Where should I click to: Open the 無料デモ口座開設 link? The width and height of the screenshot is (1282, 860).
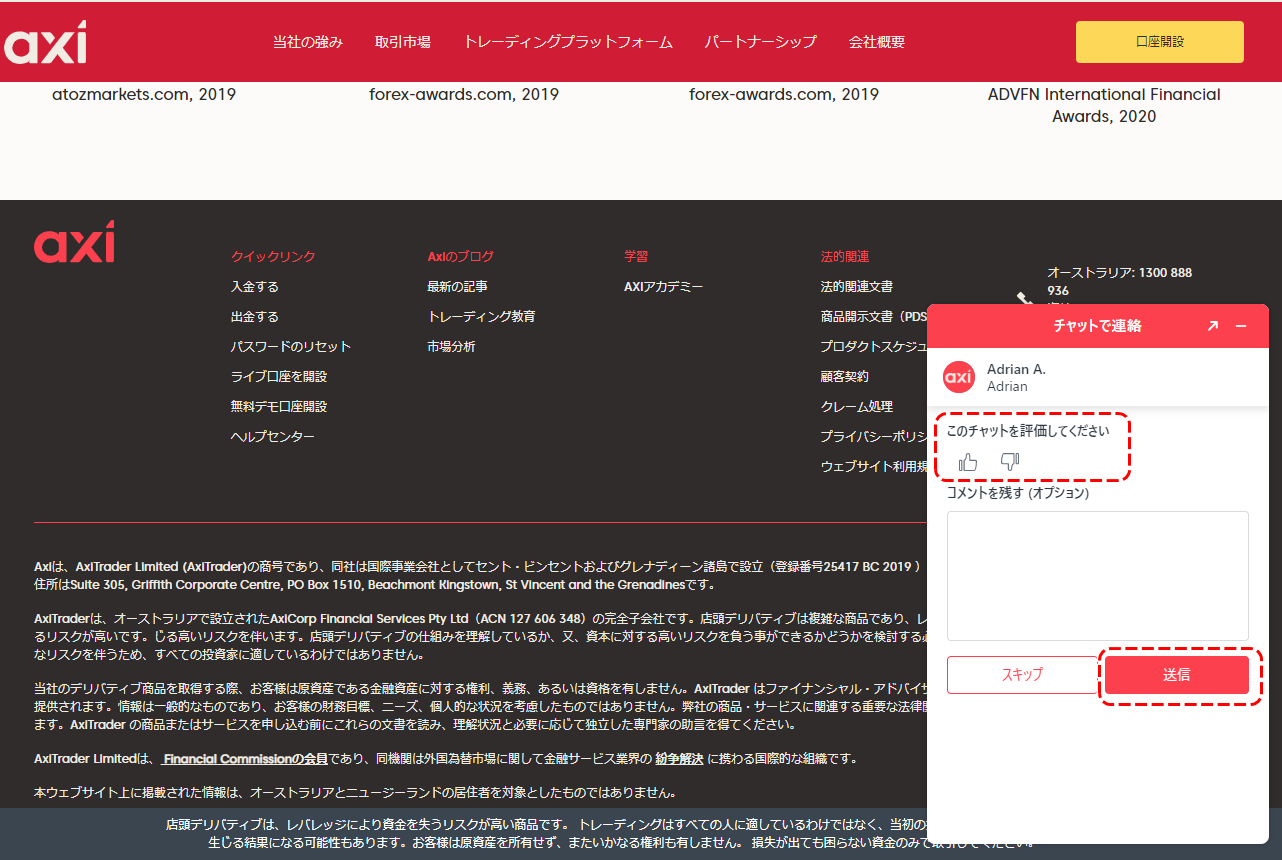(279, 407)
